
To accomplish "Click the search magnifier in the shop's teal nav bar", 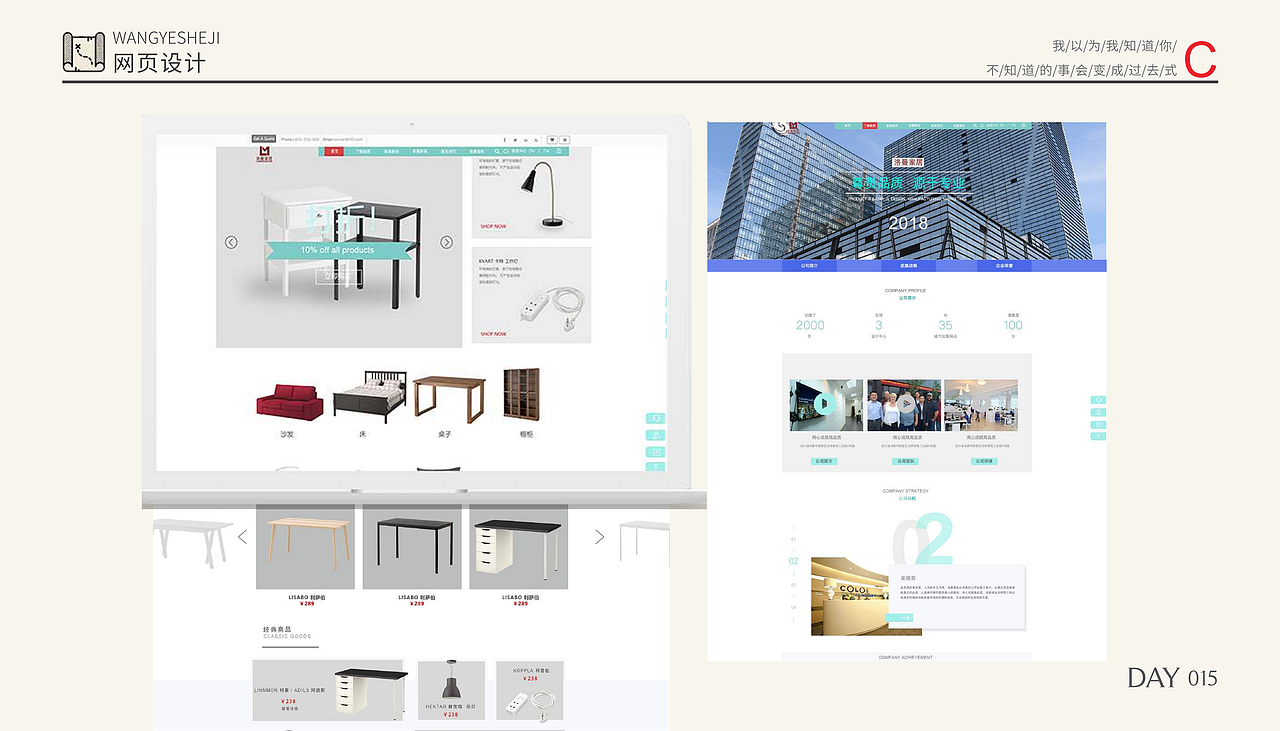I will pos(497,151).
